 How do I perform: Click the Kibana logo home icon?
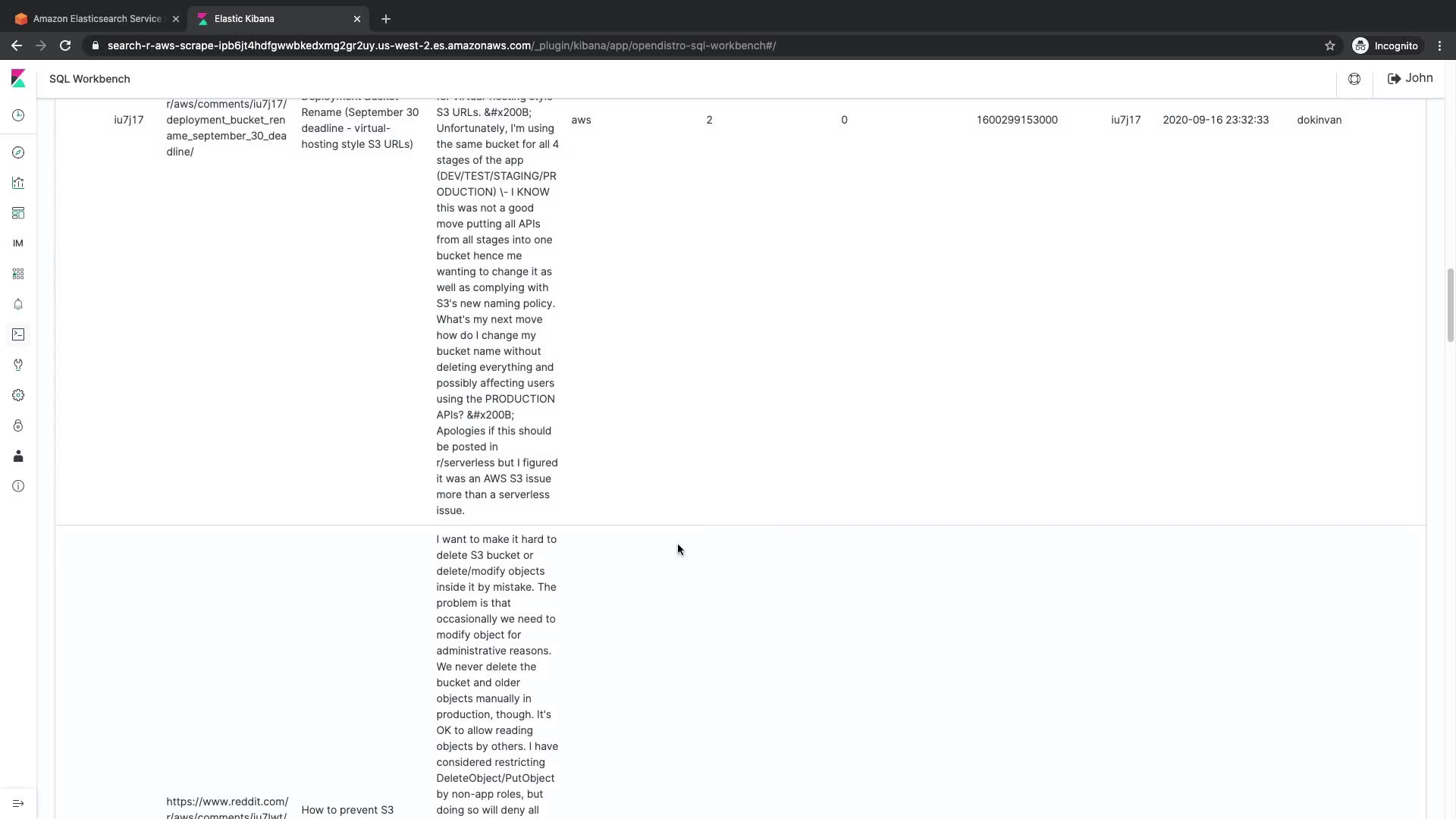tap(18, 78)
